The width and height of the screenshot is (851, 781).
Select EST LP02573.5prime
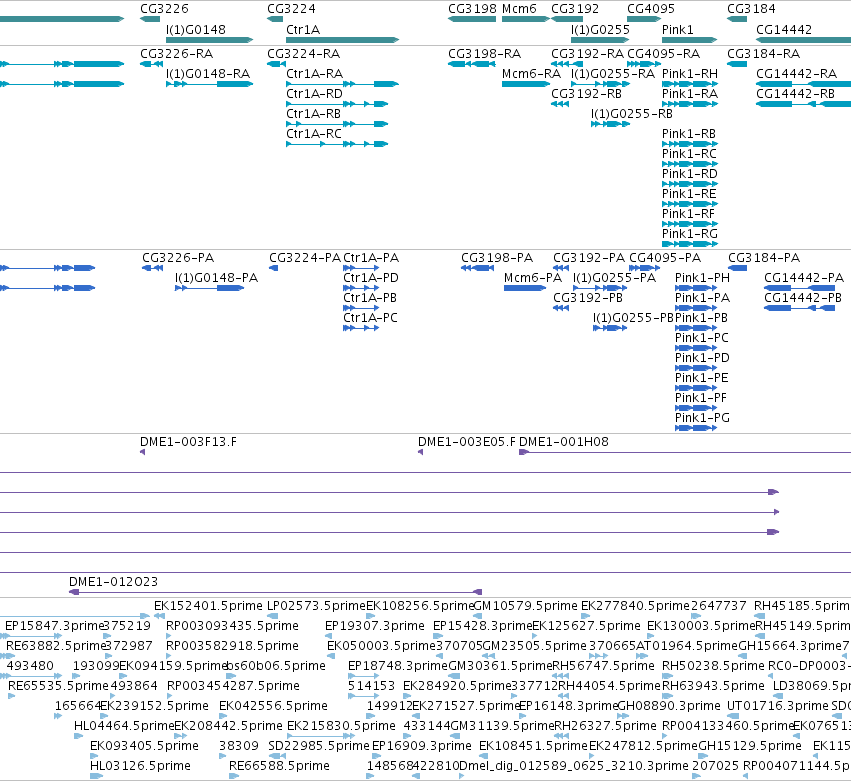coord(316,606)
